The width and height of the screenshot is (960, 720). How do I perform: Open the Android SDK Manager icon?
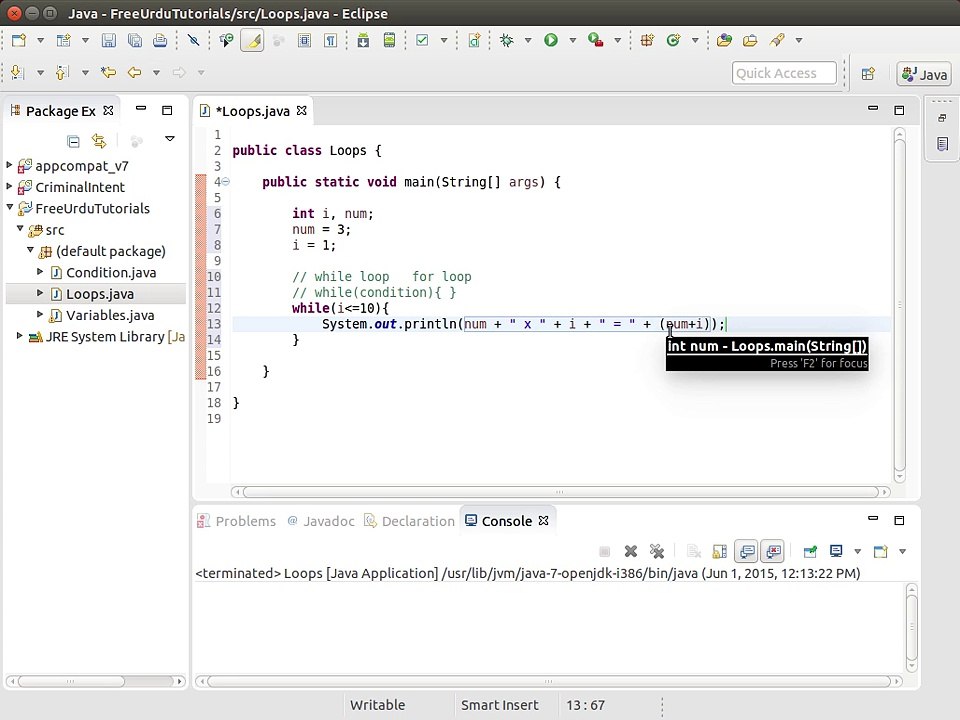363,40
